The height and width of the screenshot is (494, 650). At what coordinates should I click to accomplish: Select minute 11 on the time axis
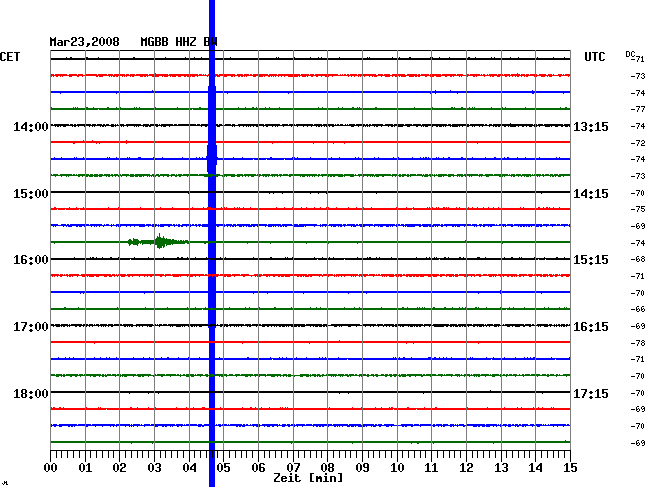(431, 468)
